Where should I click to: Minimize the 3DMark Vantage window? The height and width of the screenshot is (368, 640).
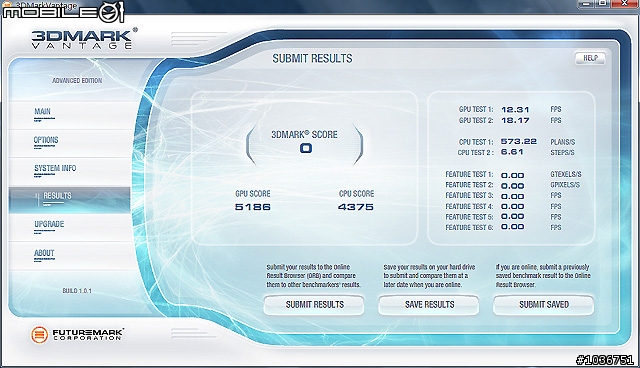pos(586,4)
